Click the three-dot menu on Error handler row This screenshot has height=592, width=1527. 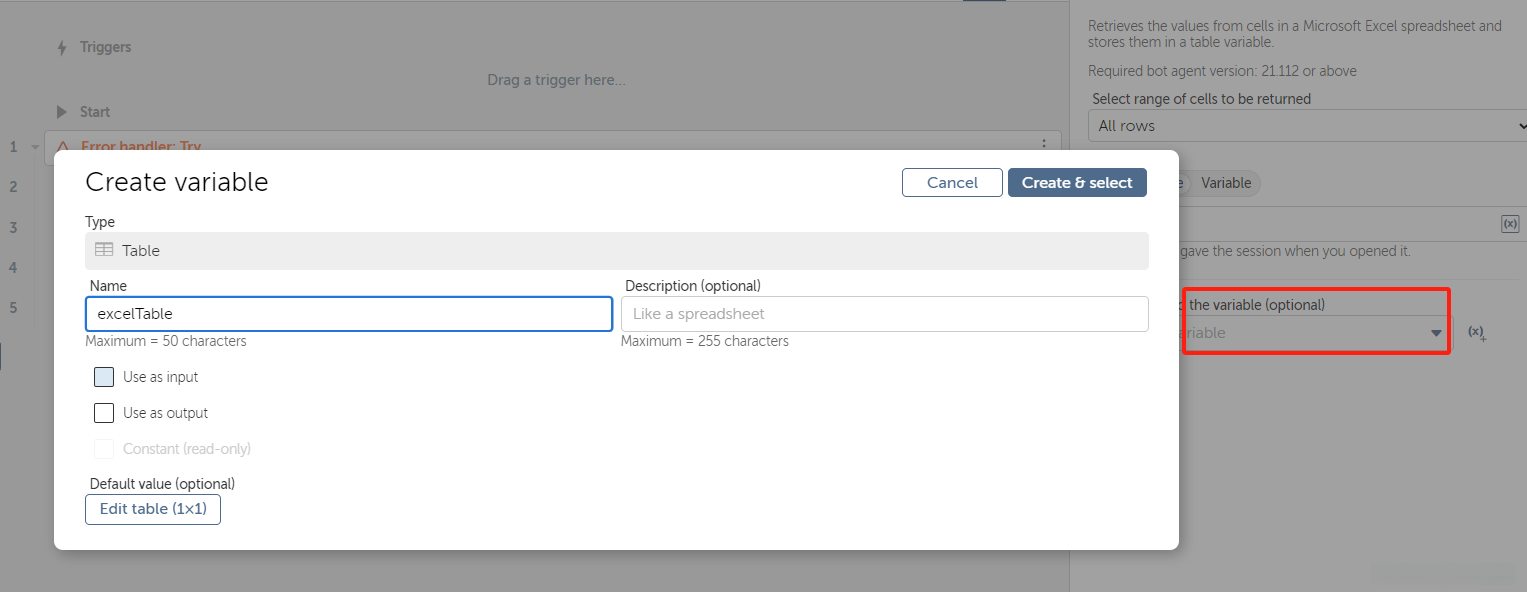click(x=1044, y=145)
